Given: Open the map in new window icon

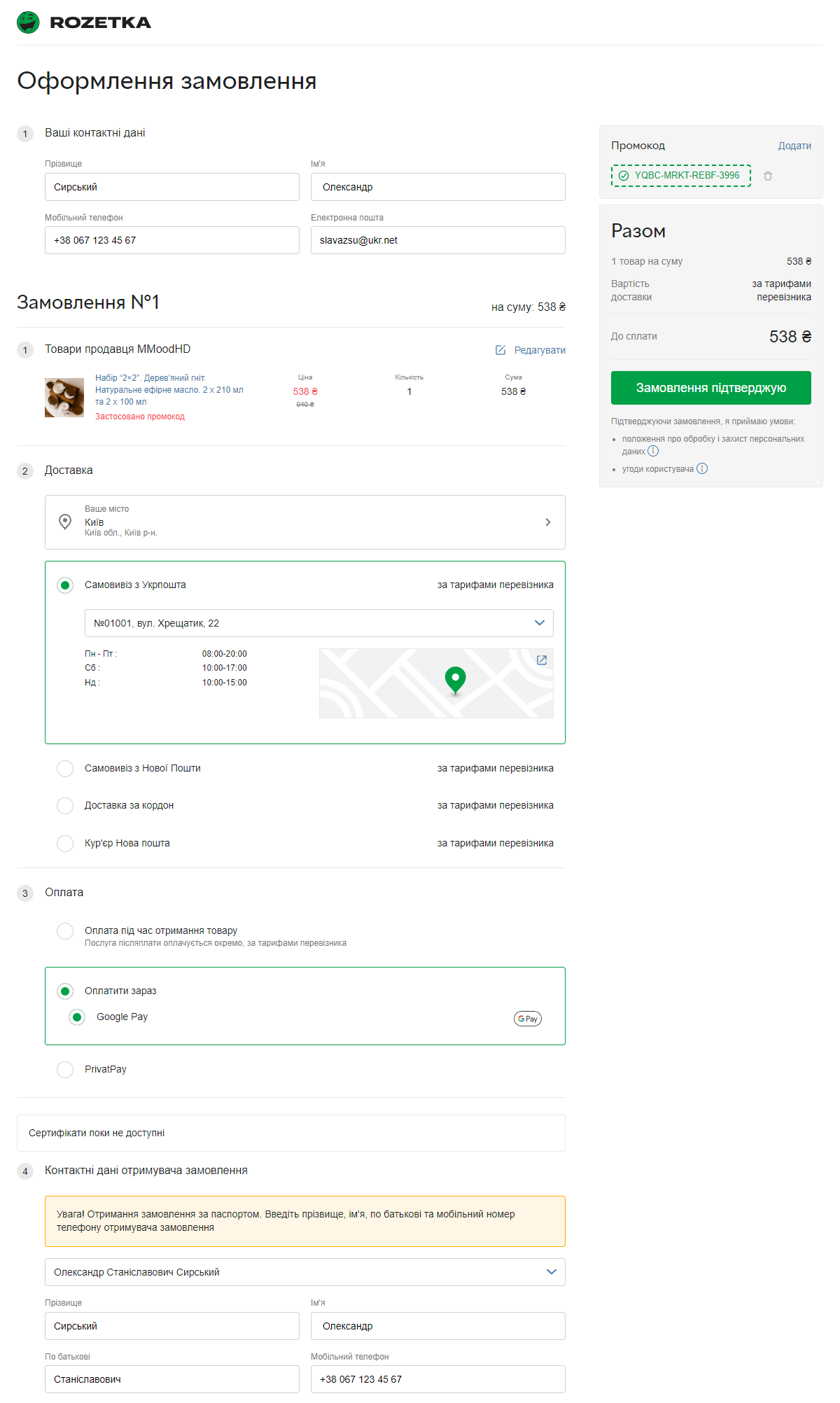Looking at the screenshot, I should point(542,660).
